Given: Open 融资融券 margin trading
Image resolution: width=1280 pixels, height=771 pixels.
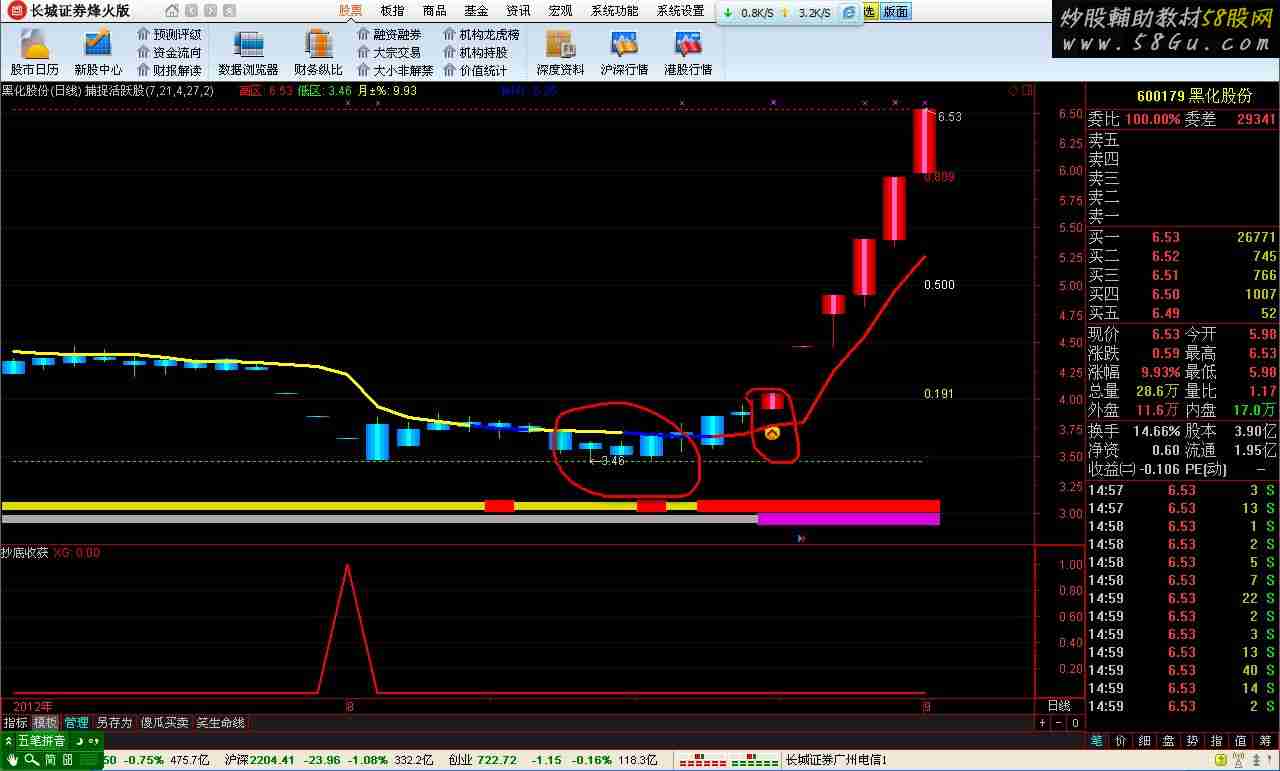Looking at the screenshot, I should (389, 34).
